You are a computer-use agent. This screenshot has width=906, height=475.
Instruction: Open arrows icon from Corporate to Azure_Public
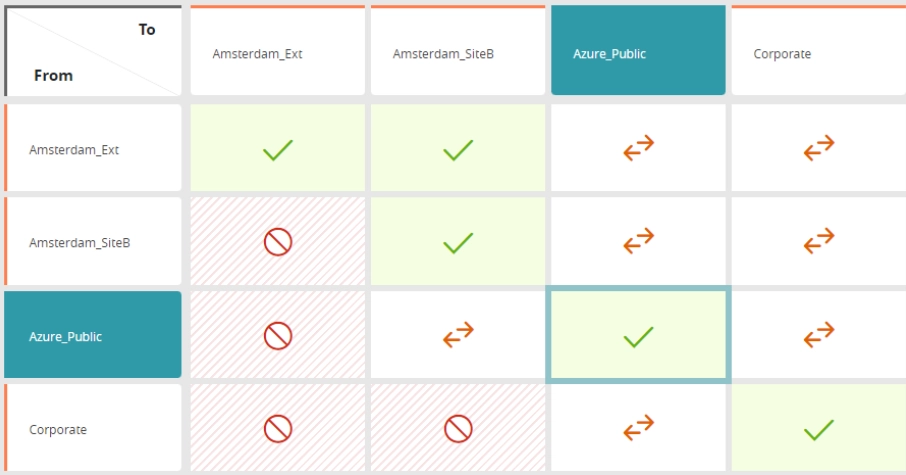[x=638, y=428]
